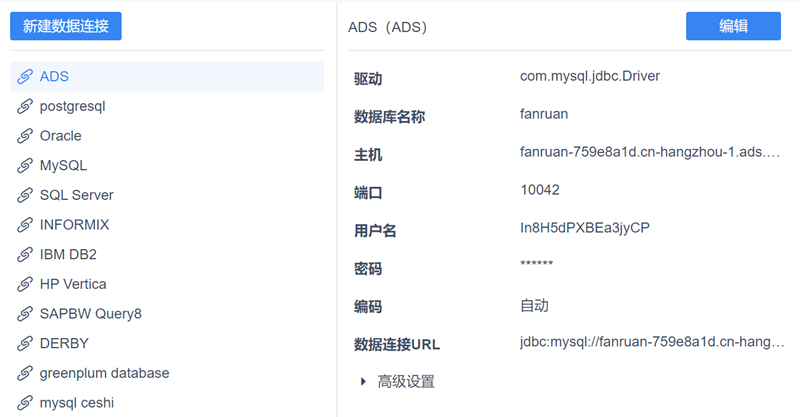Open the DERBY data connection
Screen dimensions: 800x417
[64, 343]
